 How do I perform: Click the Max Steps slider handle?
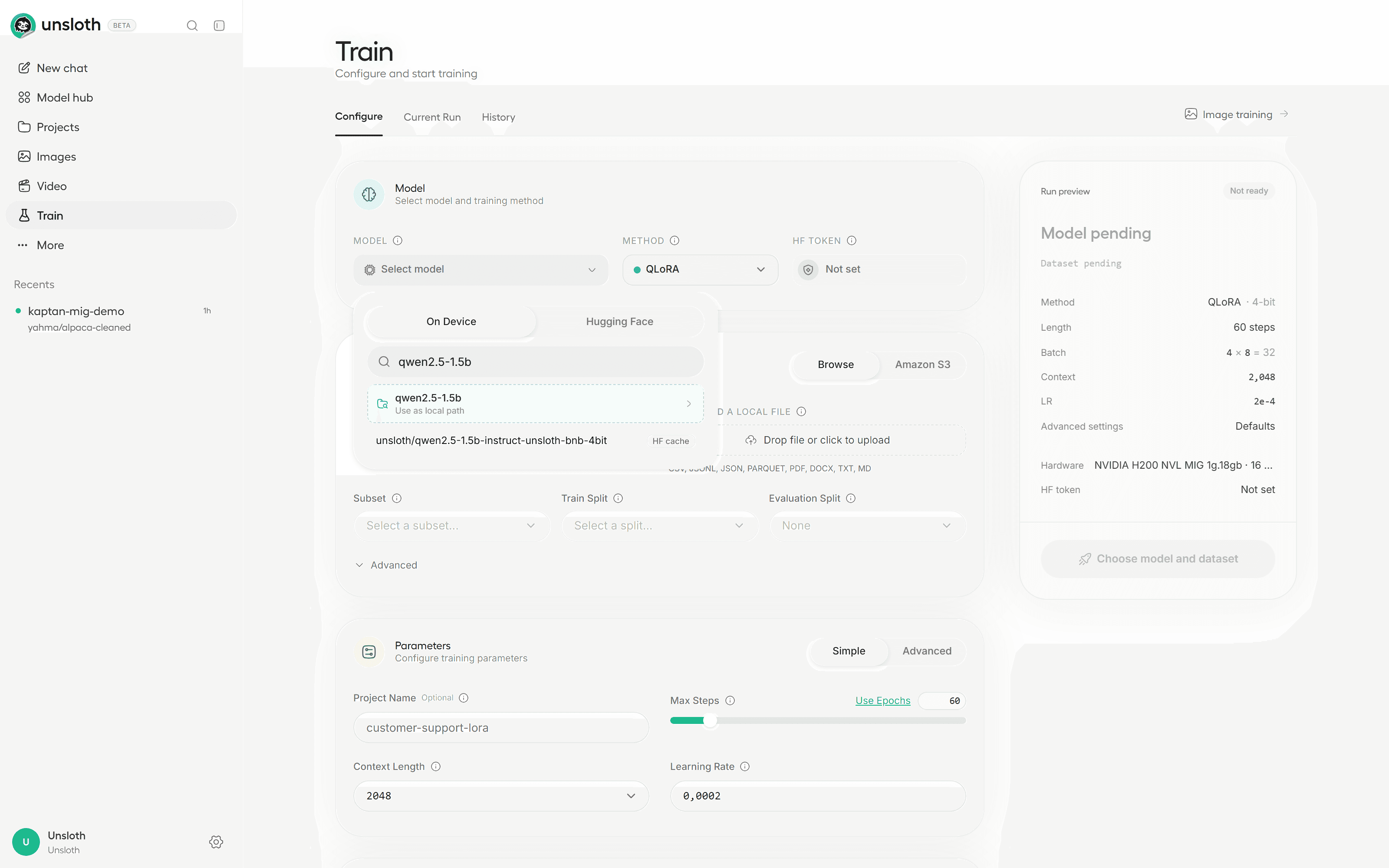[710, 720]
